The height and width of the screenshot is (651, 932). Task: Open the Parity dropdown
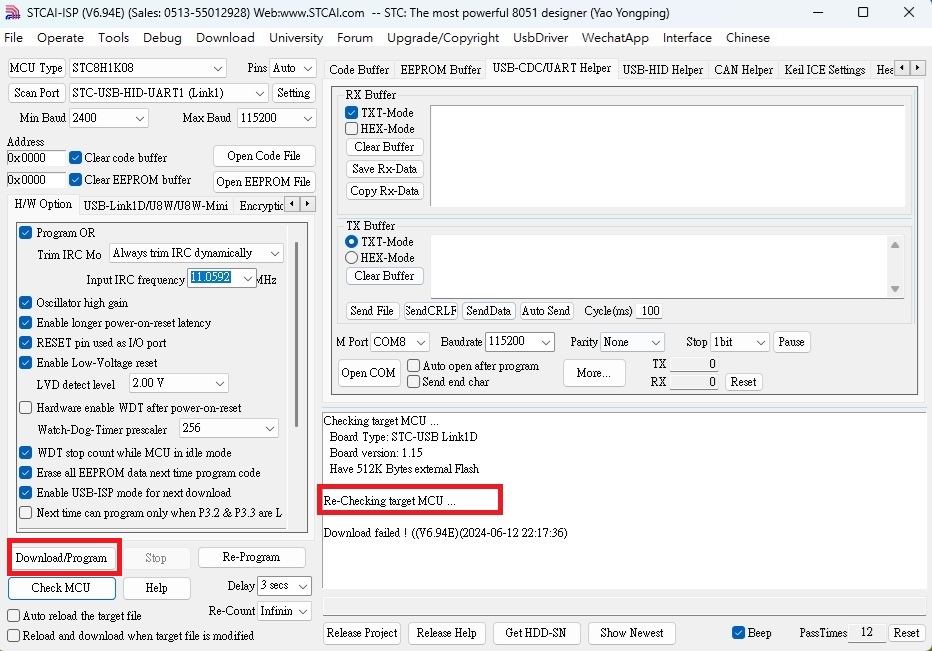pos(632,342)
